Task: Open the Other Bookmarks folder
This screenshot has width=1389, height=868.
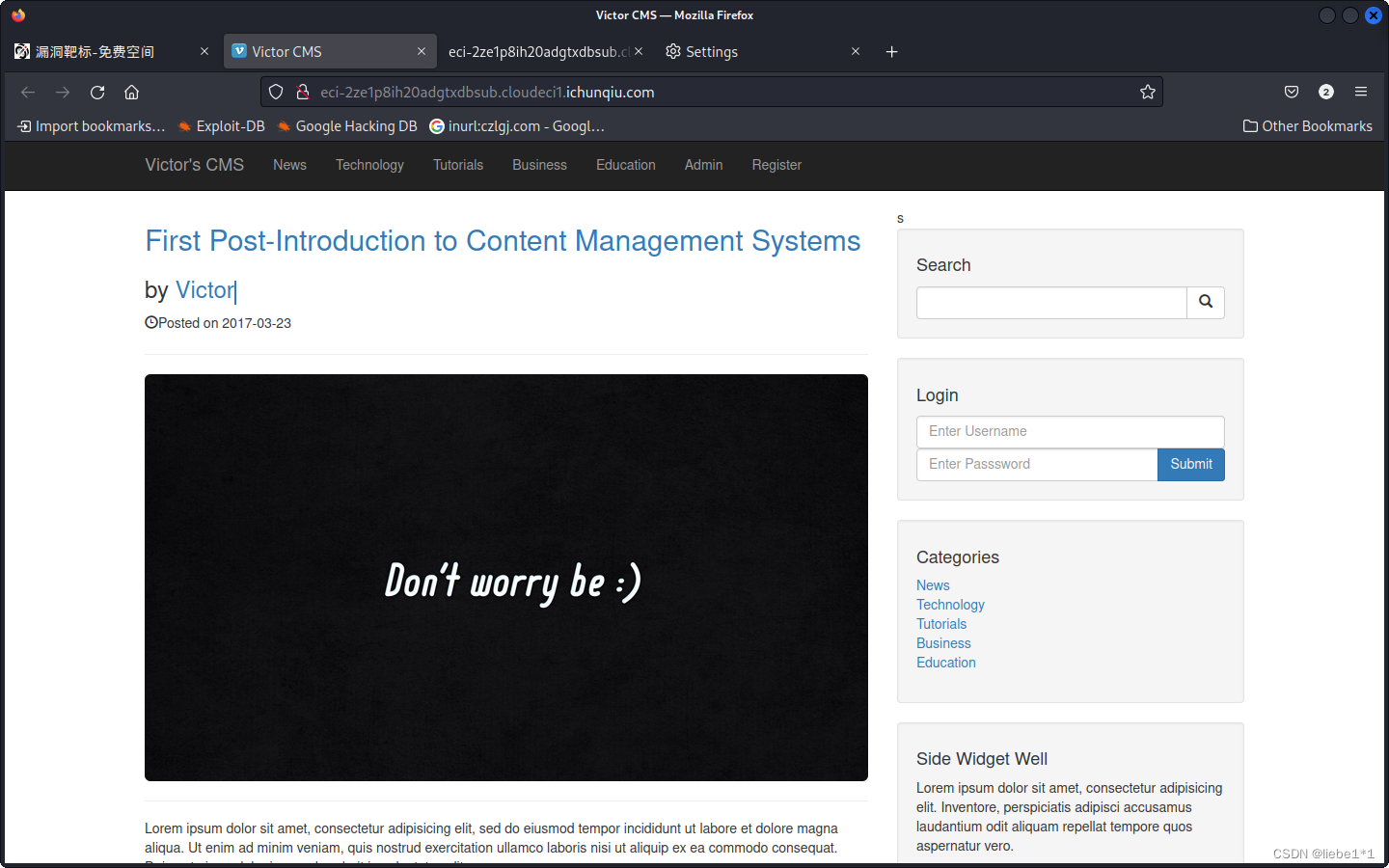Action: pos(1308,126)
